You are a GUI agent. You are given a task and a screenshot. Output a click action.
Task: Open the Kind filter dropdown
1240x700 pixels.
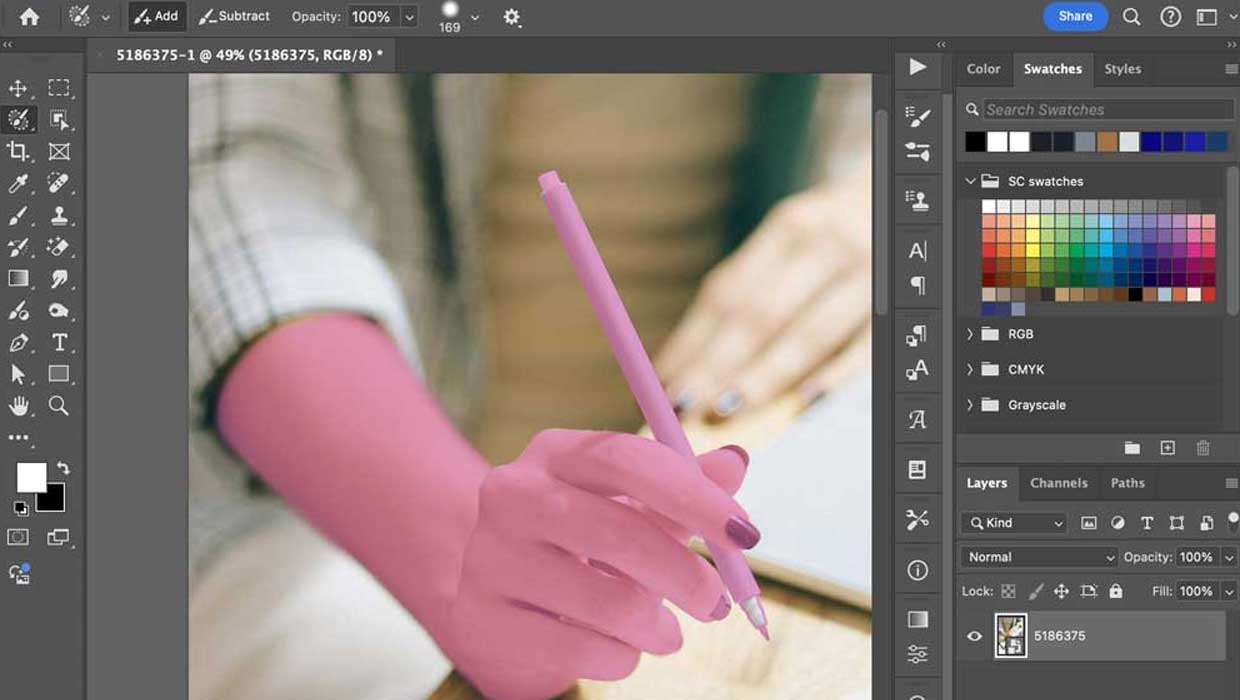[x=1014, y=523]
